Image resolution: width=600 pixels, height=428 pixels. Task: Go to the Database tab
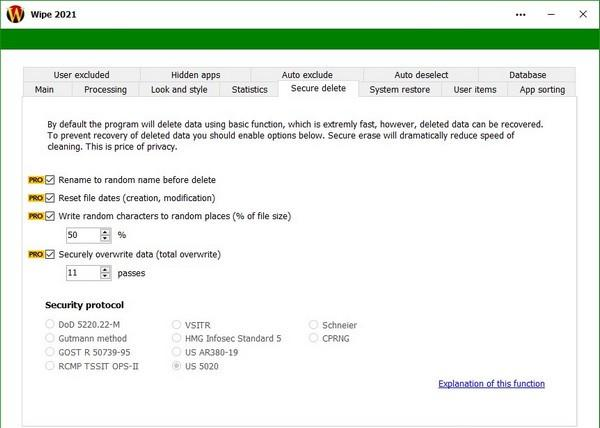[x=527, y=75]
